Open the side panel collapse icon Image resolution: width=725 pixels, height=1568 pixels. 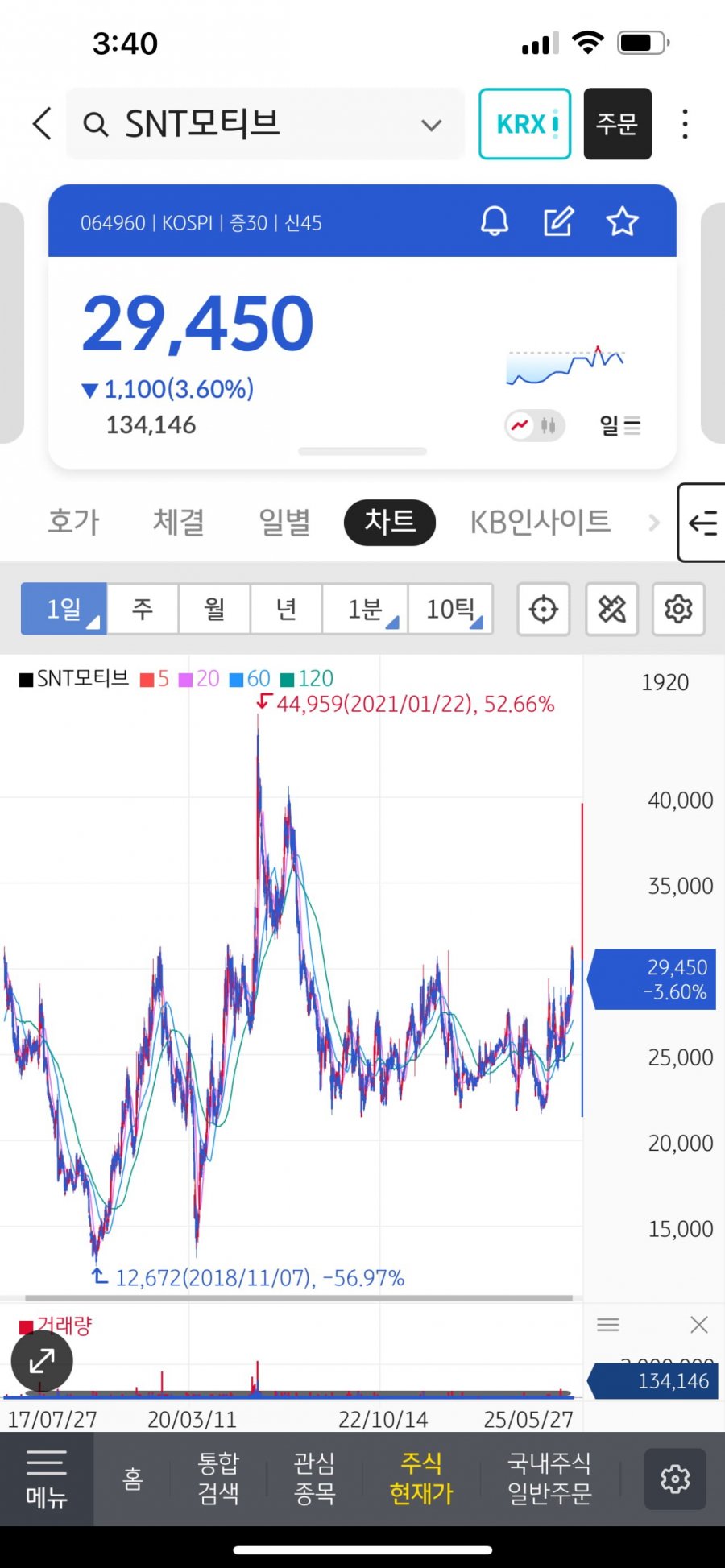tap(702, 523)
